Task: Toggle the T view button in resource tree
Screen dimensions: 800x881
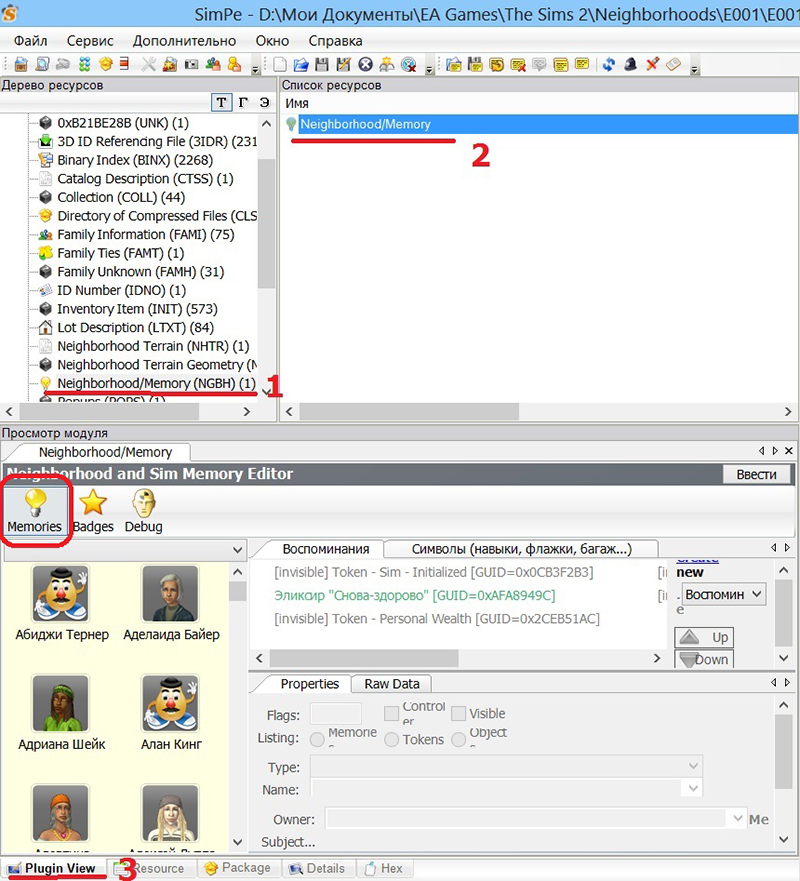Action: point(221,102)
